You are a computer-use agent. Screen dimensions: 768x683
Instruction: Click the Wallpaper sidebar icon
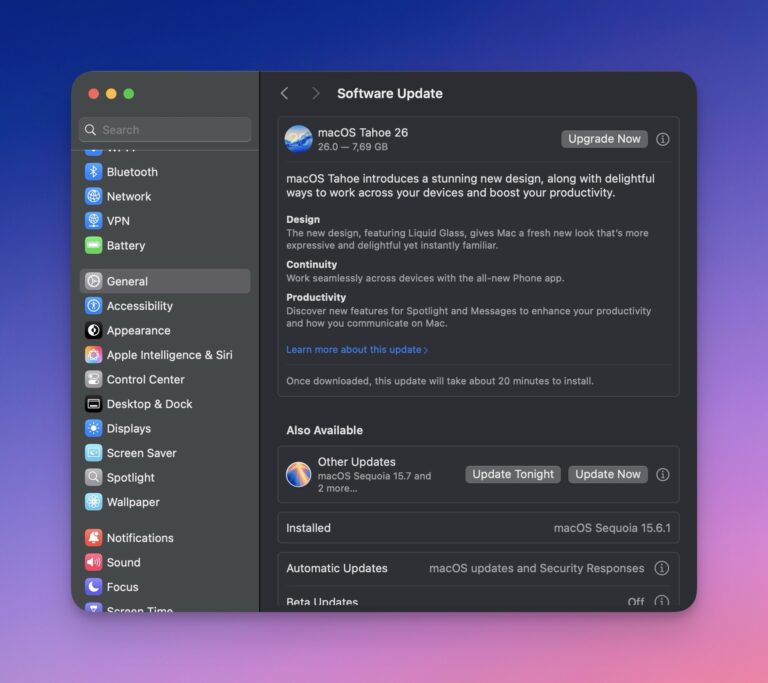pos(93,502)
